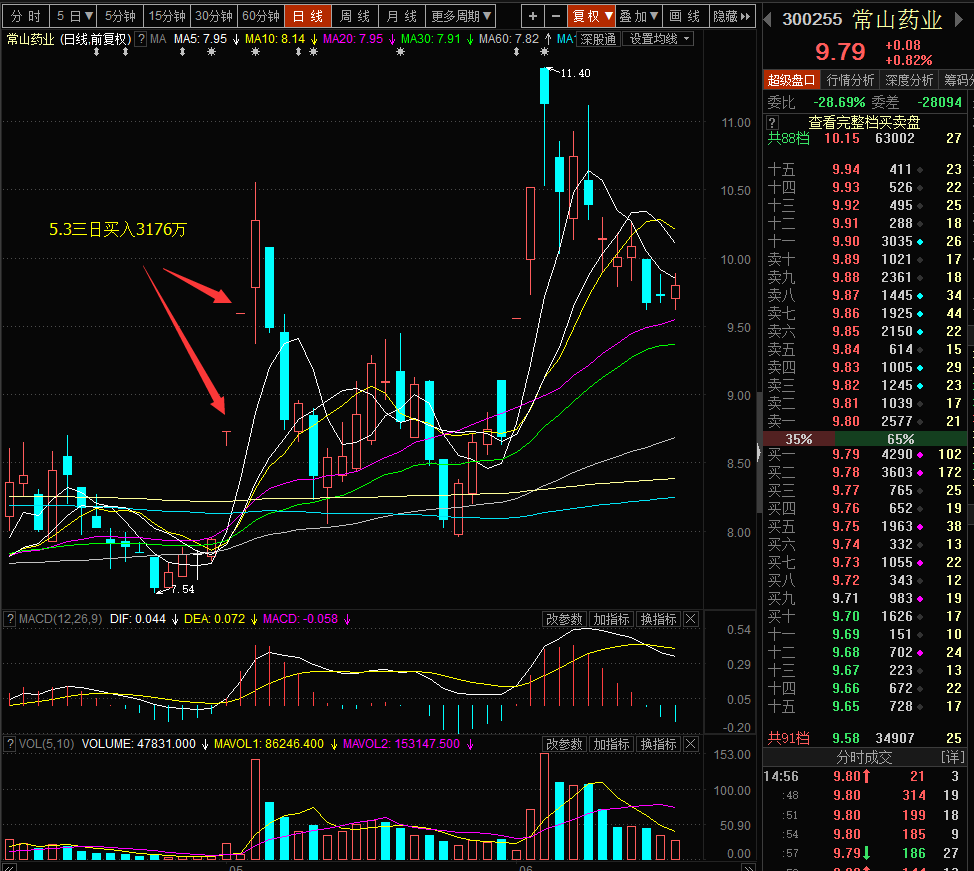Open the 5日 dropdown

73,16
